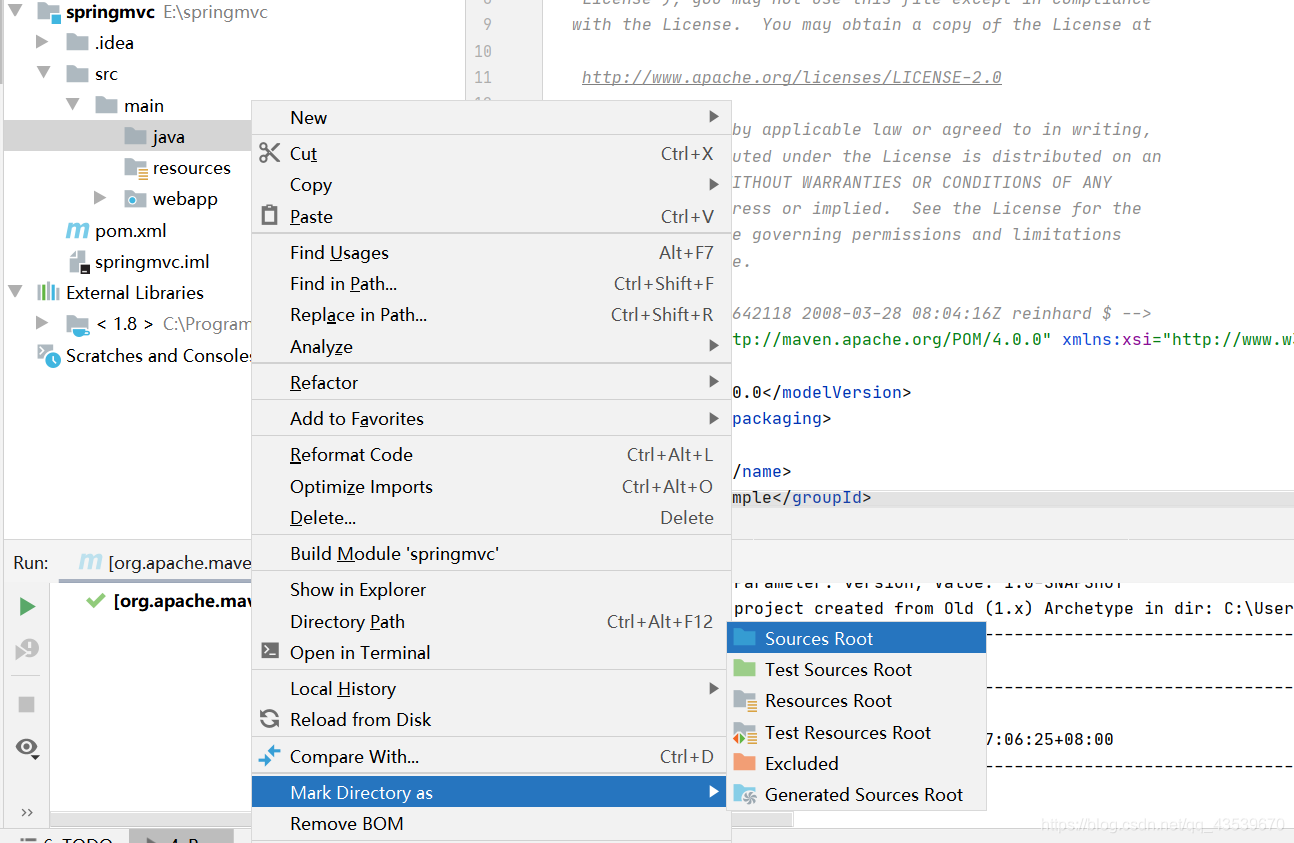1294x843 pixels.
Task: Select Sources Root text in submenu
Action: pyautogui.click(x=819, y=639)
